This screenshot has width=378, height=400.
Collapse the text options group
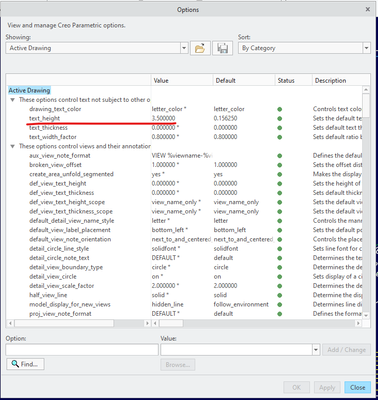click(12, 100)
